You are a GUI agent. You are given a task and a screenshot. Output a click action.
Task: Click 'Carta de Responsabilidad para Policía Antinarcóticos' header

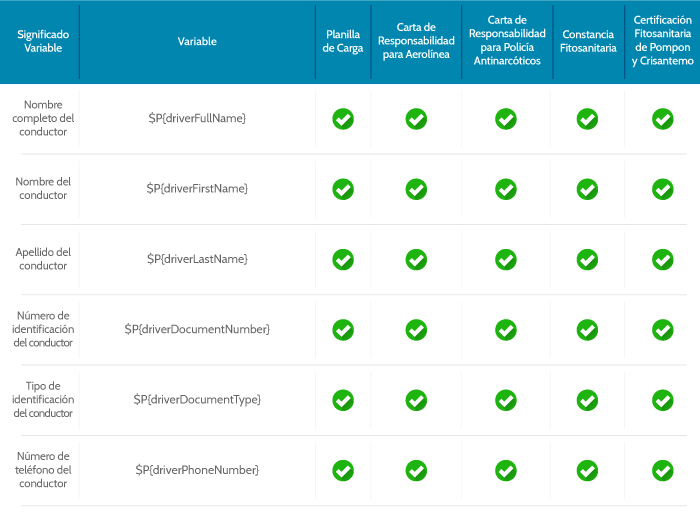(507, 40)
